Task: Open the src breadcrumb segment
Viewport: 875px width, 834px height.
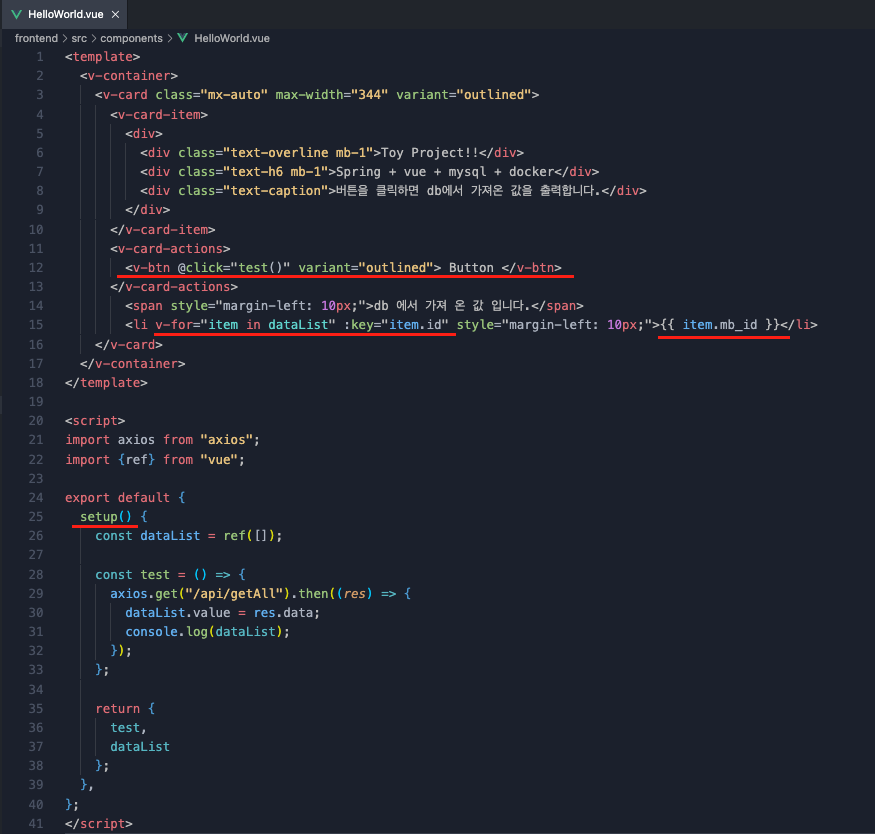Action: [x=79, y=38]
